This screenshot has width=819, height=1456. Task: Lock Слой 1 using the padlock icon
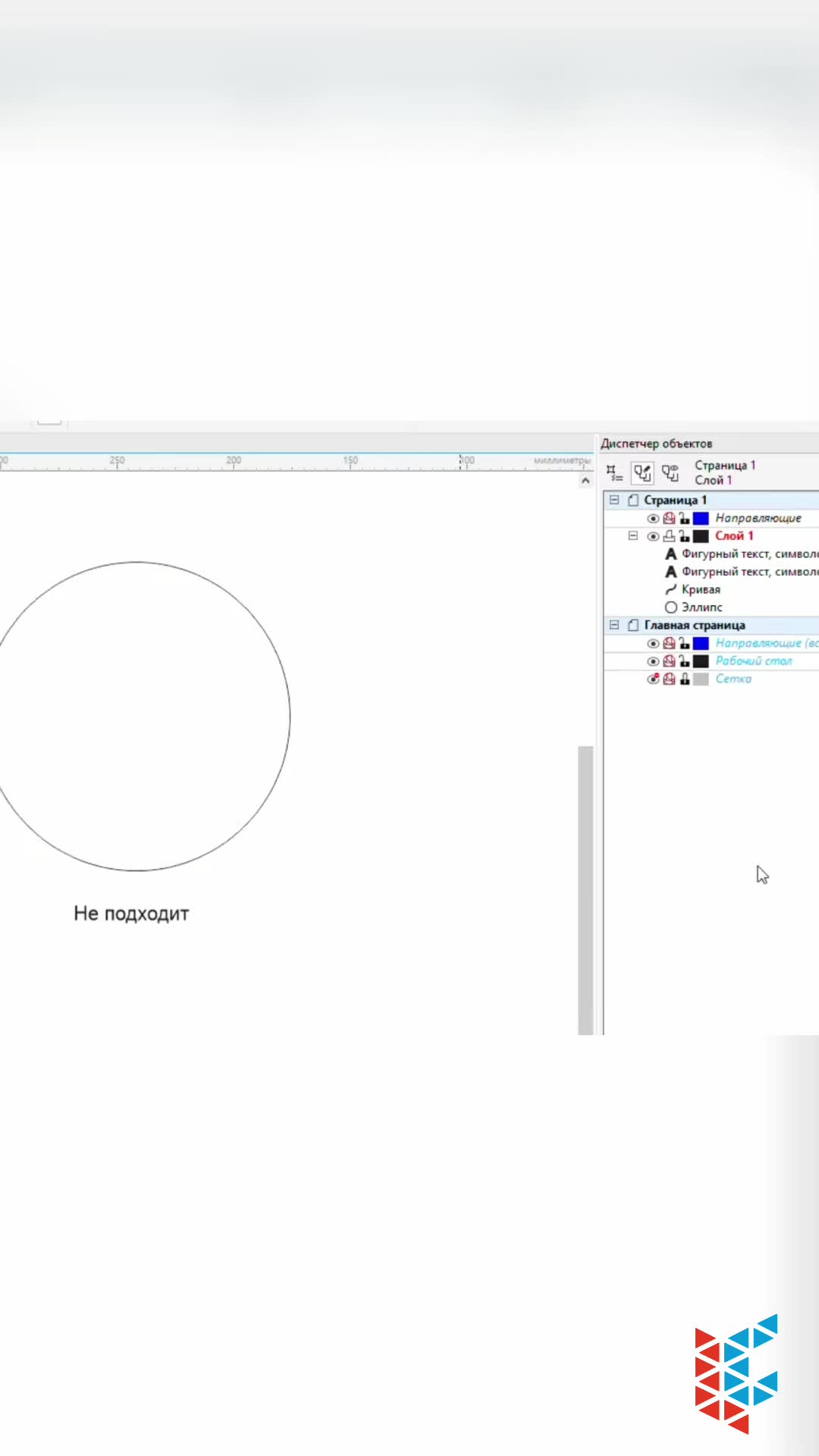point(684,536)
